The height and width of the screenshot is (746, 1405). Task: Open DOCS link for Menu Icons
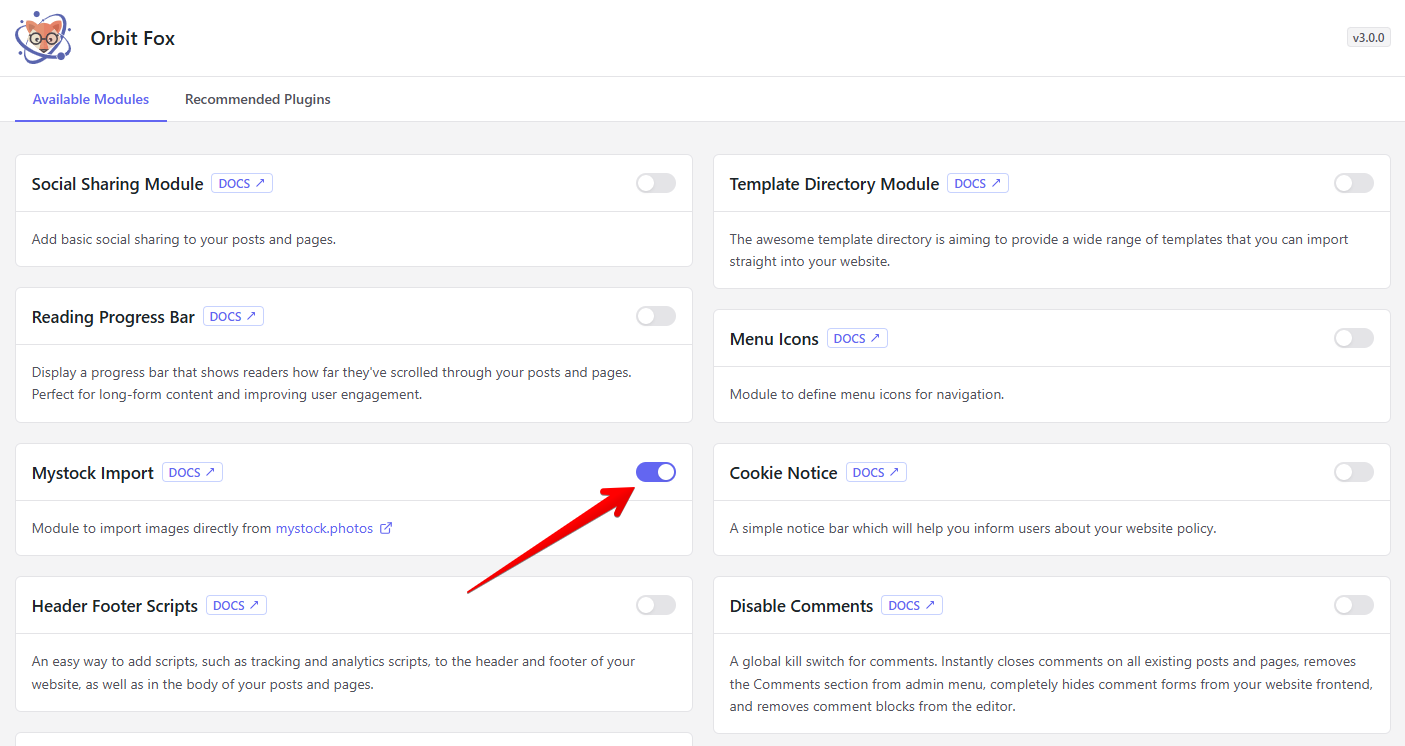pyautogui.click(x=857, y=338)
